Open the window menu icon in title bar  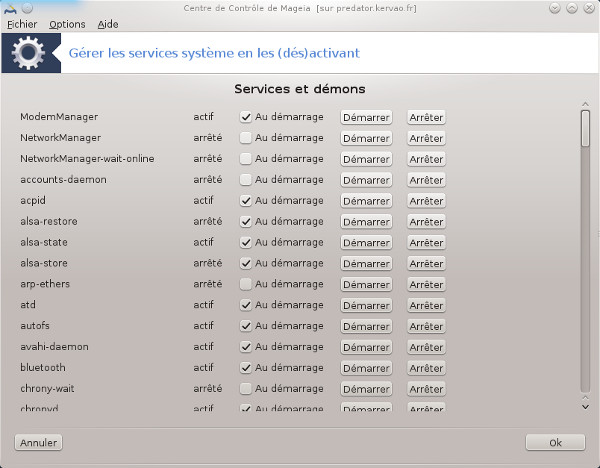coord(10,8)
